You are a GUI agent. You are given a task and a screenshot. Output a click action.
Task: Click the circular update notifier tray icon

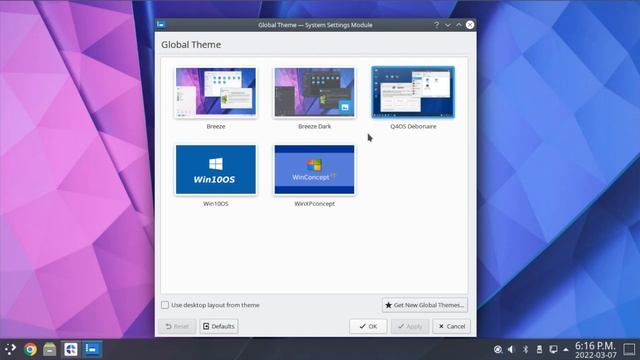(x=498, y=349)
